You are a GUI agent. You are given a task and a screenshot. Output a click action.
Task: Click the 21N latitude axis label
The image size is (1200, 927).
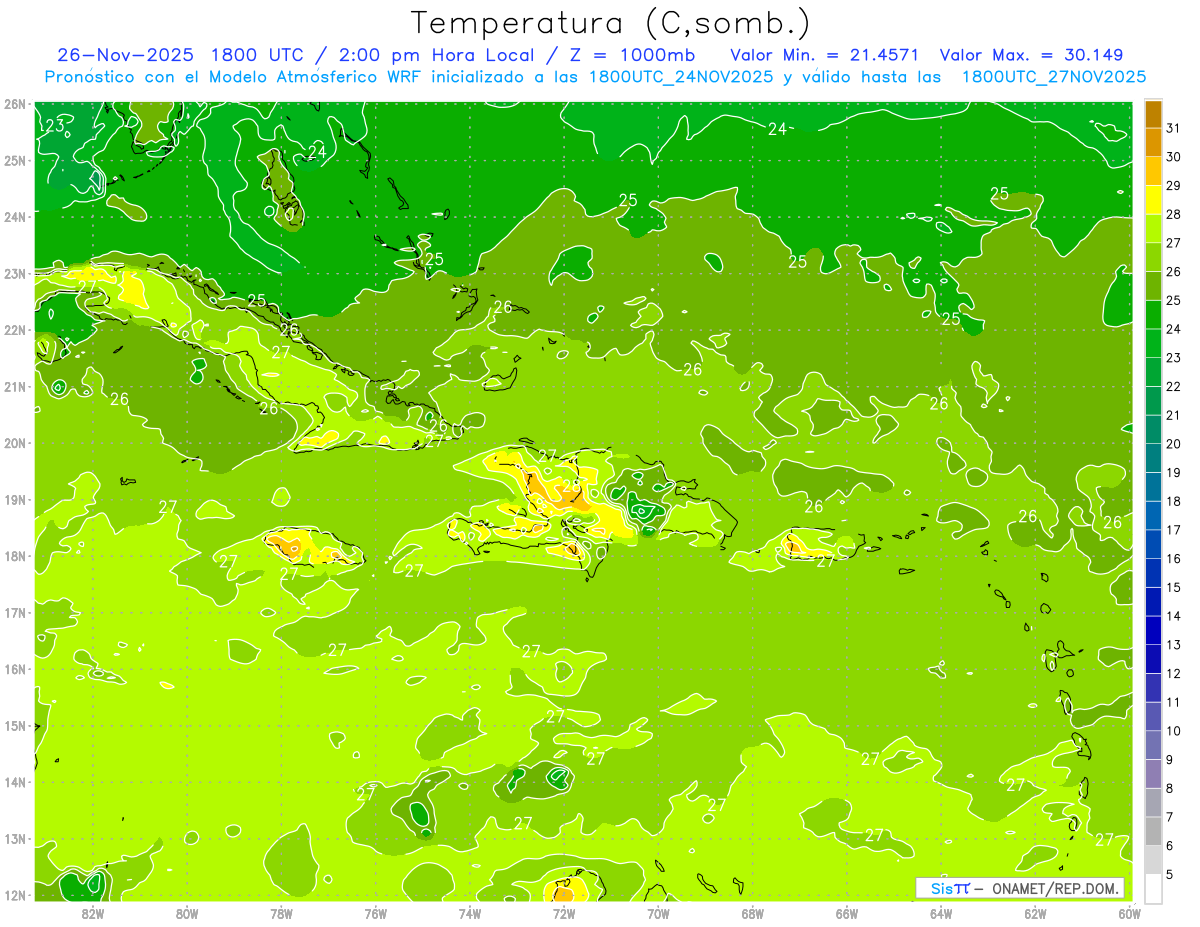(14, 387)
